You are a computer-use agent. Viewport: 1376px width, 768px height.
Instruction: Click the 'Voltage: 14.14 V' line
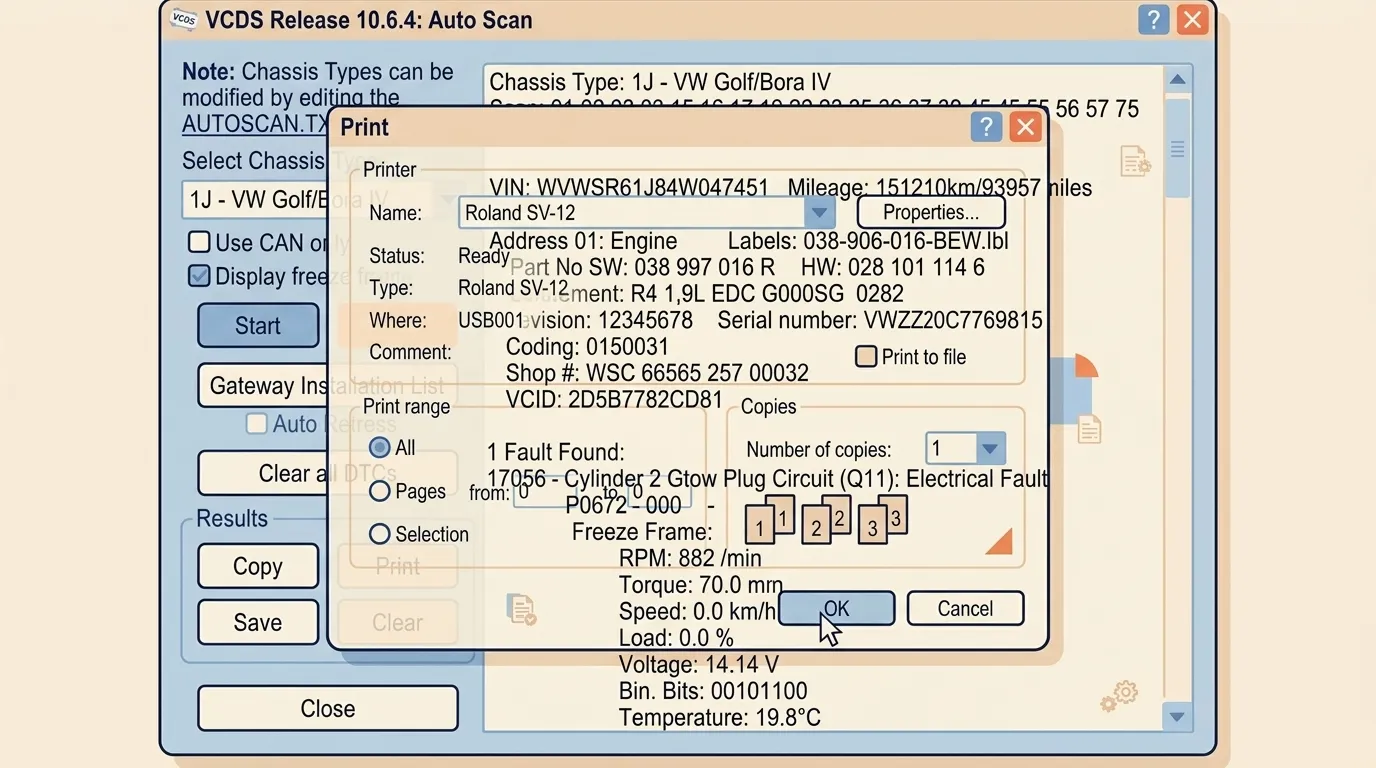(698, 664)
